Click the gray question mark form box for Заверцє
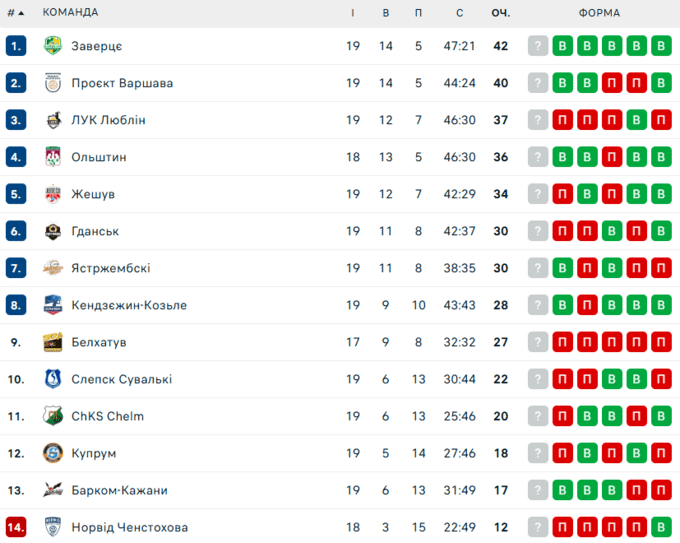Viewport: 680px width, 543px height. [539, 46]
